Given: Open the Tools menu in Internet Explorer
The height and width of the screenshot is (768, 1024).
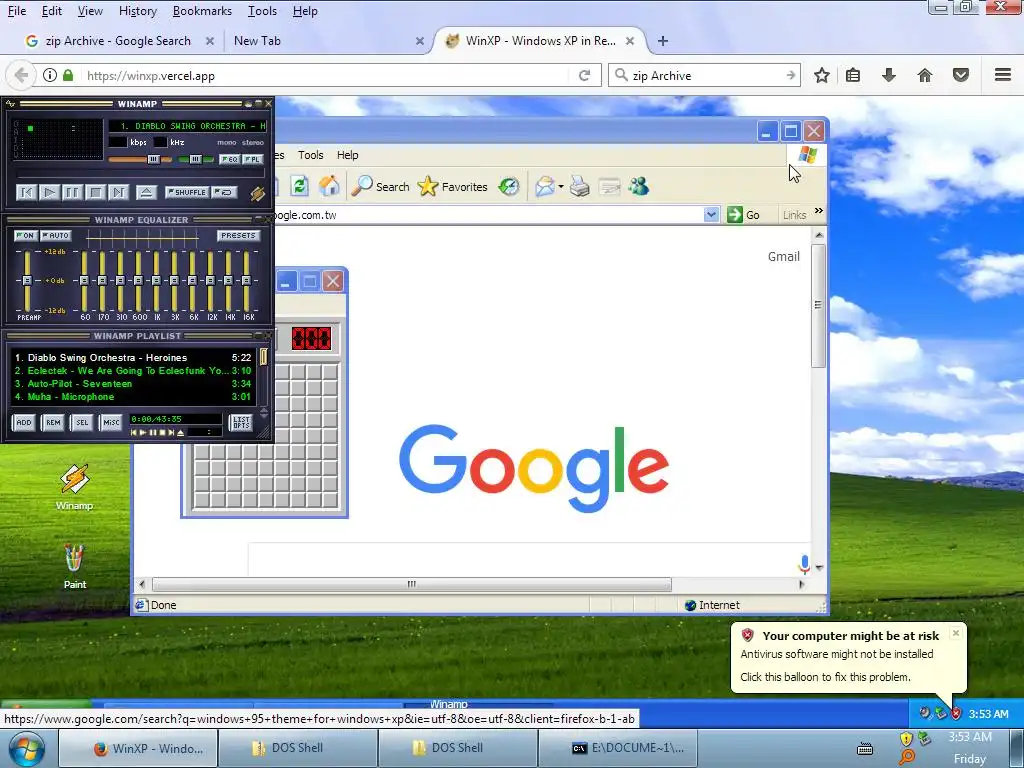Looking at the screenshot, I should click(x=311, y=155).
